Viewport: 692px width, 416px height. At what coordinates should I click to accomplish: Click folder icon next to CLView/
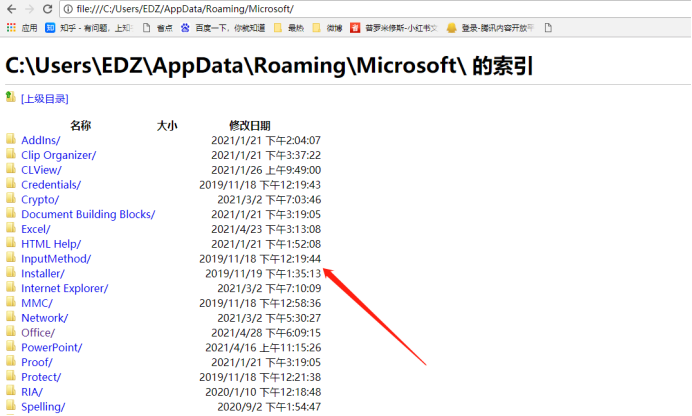click(11, 169)
